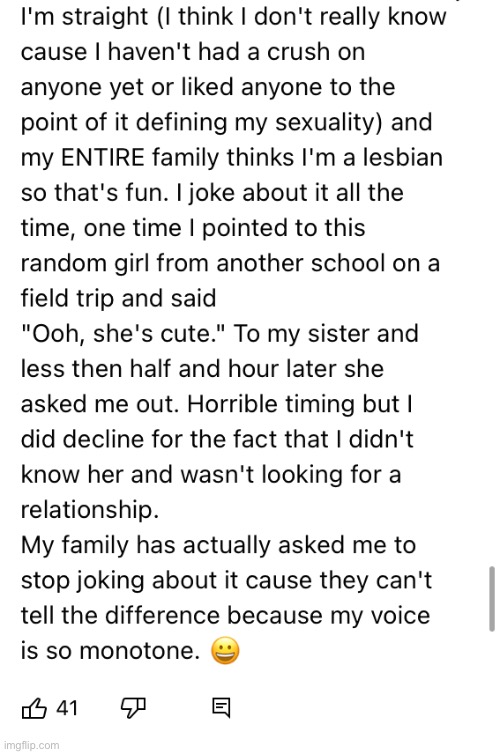
Task: Click the word monotone
Action: click(139, 651)
